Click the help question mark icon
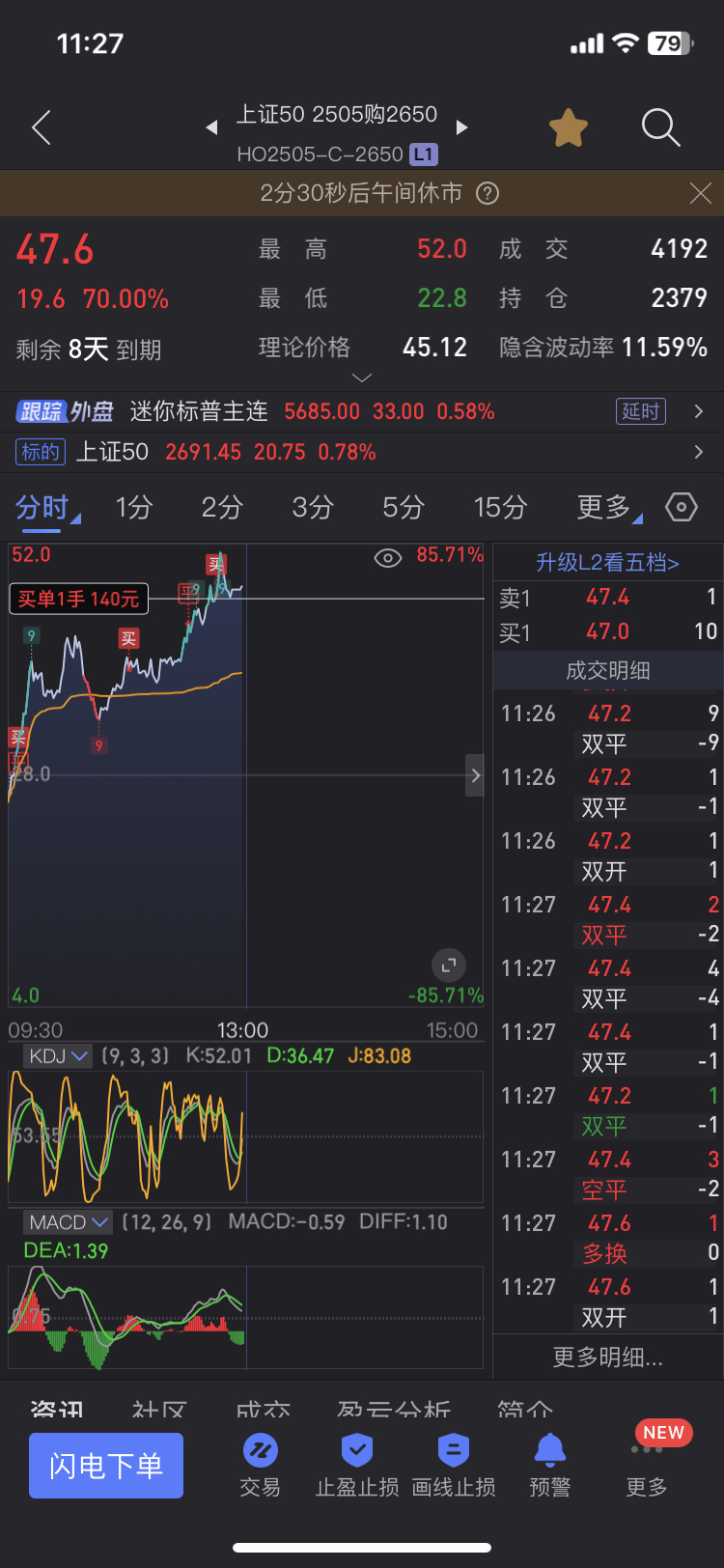The image size is (724, 1568). pos(488,193)
